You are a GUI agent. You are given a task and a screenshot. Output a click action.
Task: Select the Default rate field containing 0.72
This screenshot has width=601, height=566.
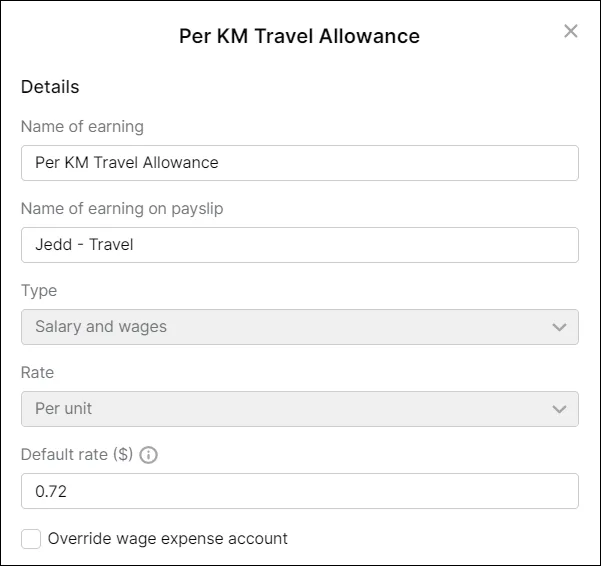point(299,491)
